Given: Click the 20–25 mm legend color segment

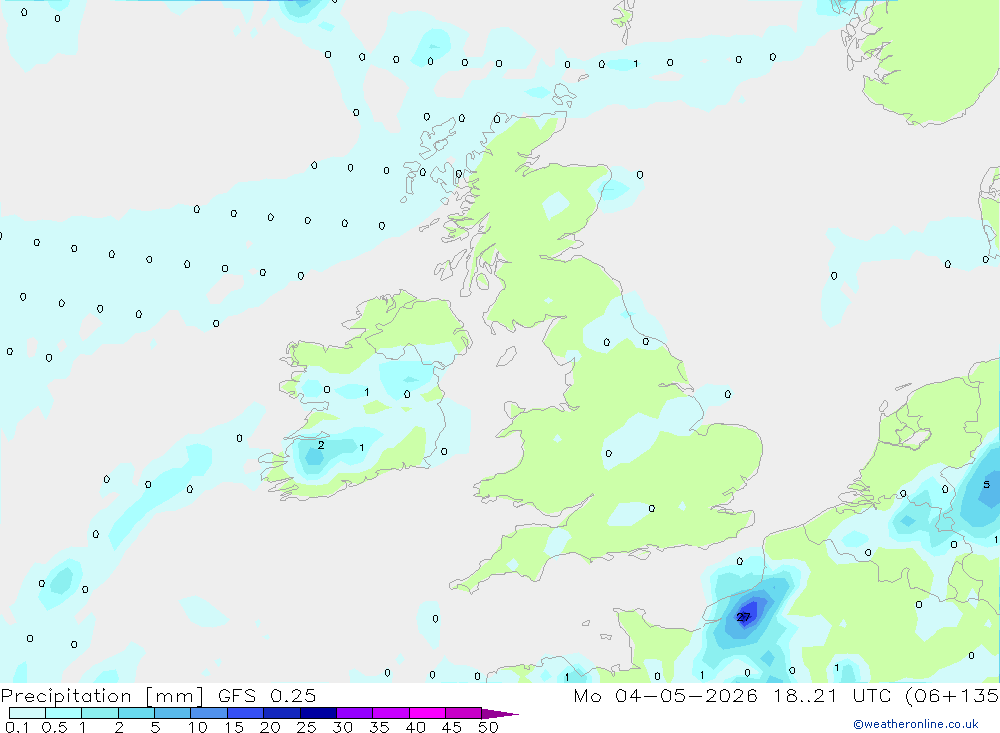Looking at the screenshot, I should click(282, 713).
